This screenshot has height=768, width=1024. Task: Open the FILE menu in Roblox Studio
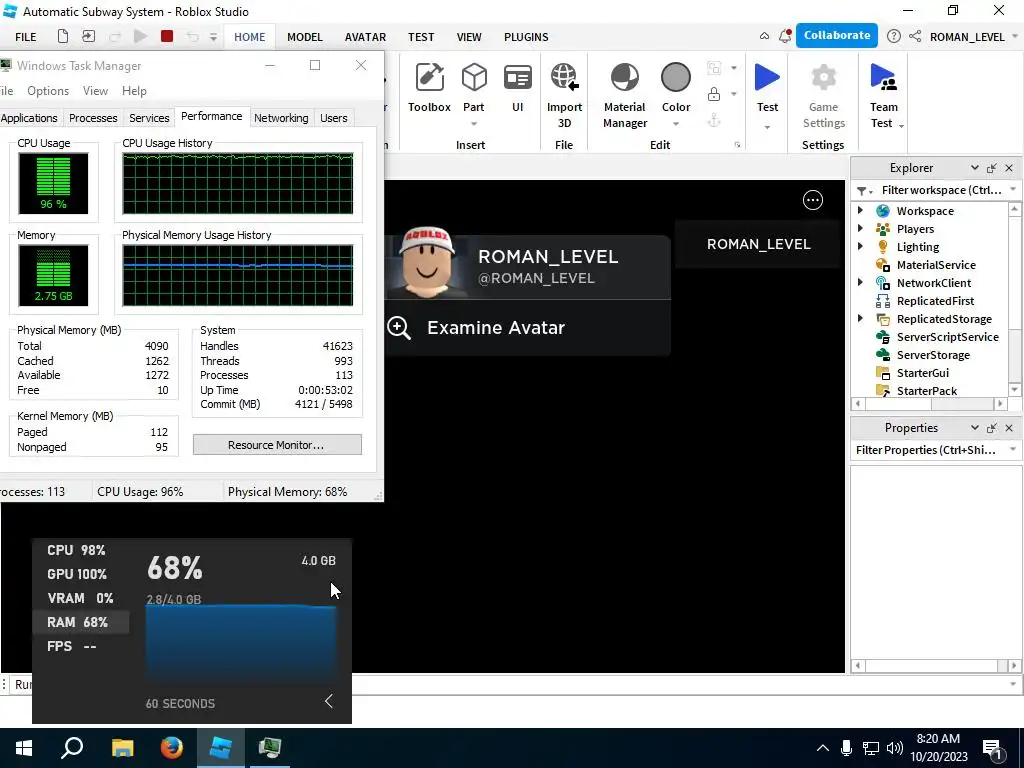(25, 37)
